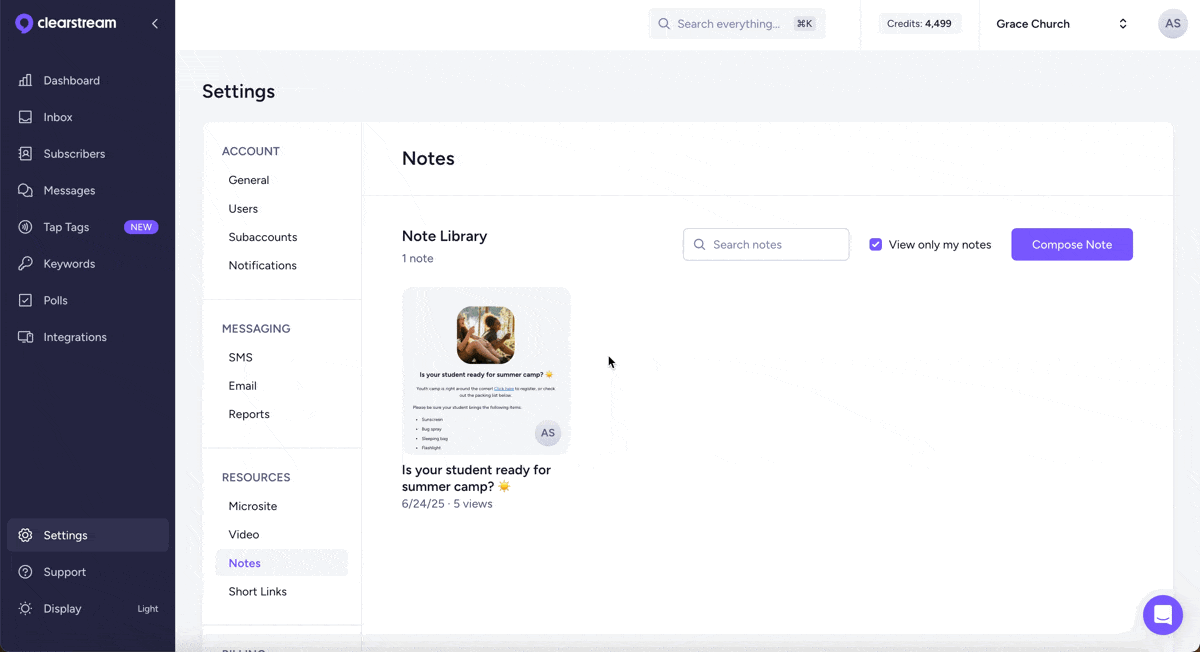View your Credits balance

point(919,23)
